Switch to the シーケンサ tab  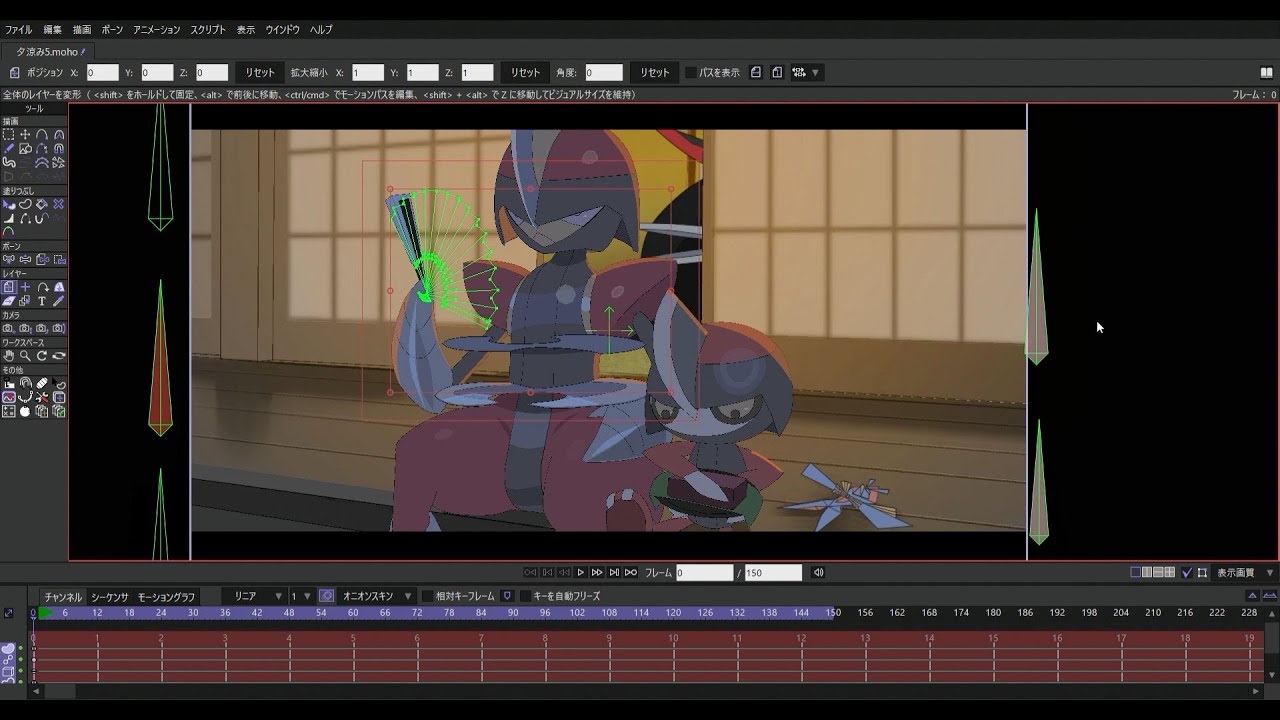pos(110,597)
